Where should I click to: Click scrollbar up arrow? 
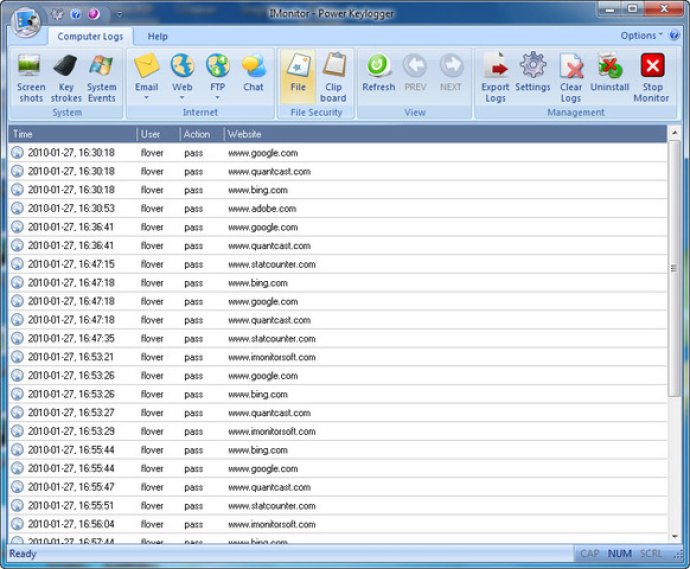(x=674, y=132)
